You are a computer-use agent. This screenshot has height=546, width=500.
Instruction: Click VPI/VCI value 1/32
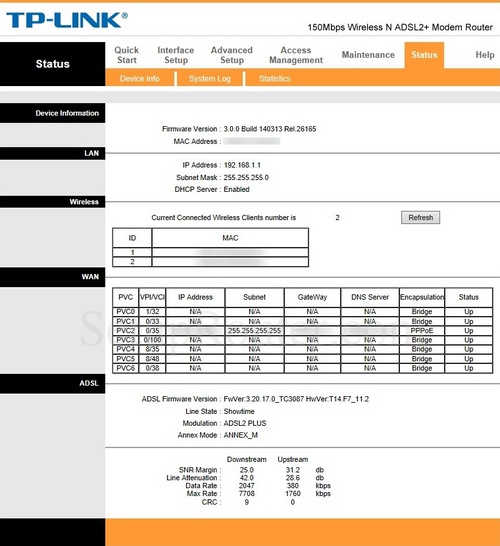[153, 312]
